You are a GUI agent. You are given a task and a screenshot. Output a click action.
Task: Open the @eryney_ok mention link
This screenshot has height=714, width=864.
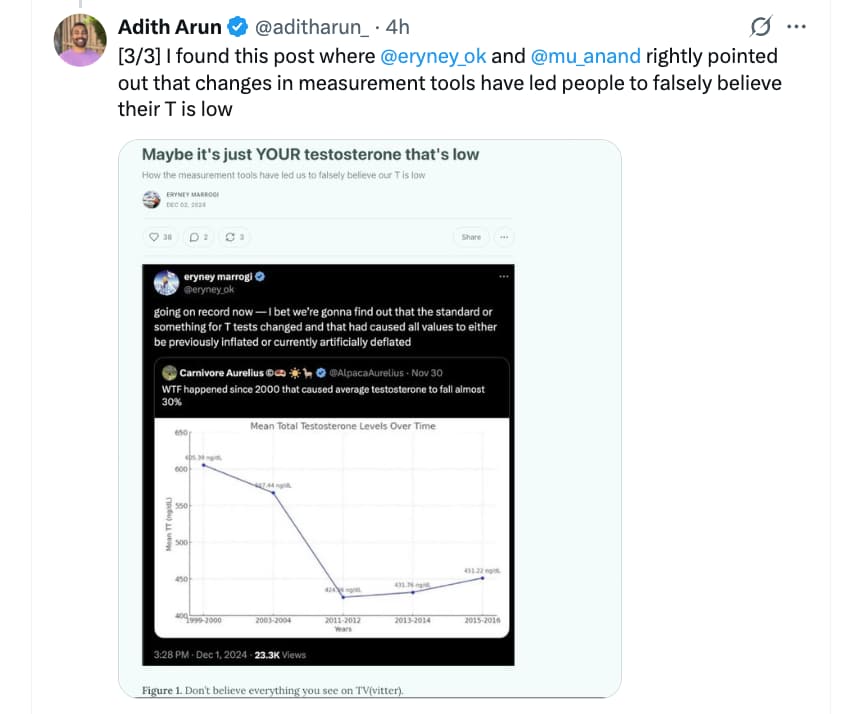pos(434,56)
